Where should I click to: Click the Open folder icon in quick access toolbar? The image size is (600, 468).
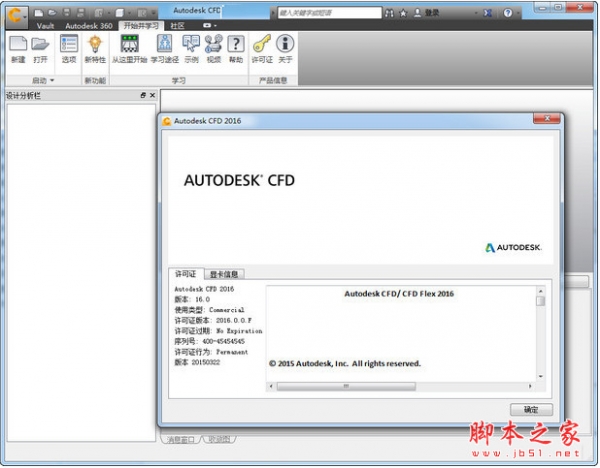[x=52, y=13]
